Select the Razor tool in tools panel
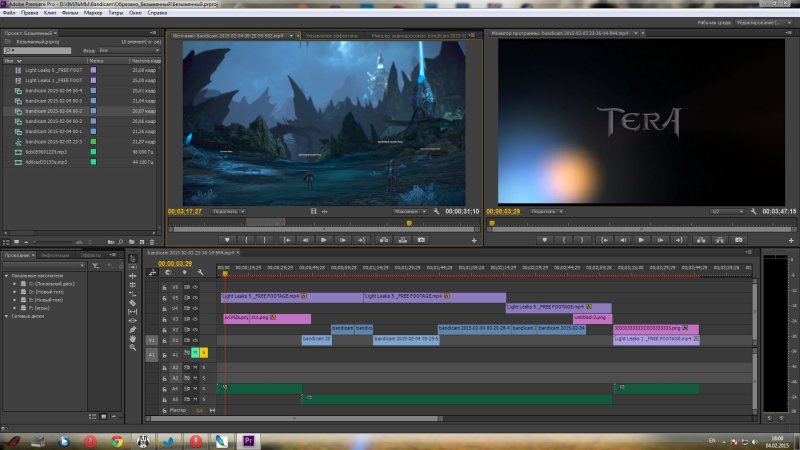Screen dimensions: 800x450 [133, 301]
